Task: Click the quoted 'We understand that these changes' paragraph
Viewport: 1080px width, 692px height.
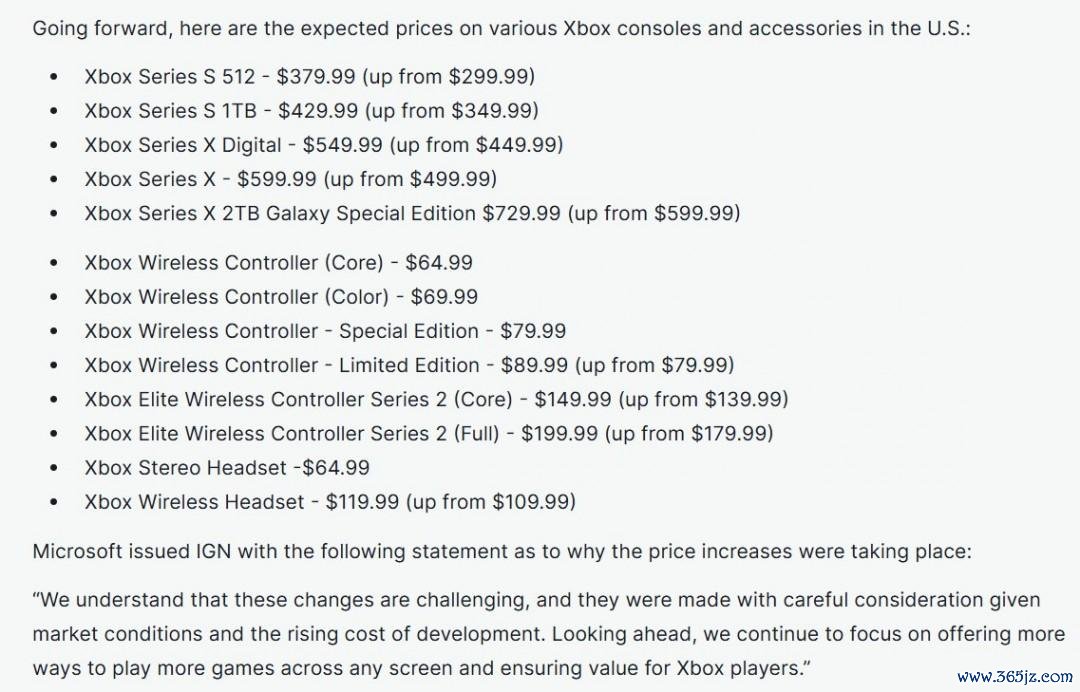Action: tap(548, 634)
